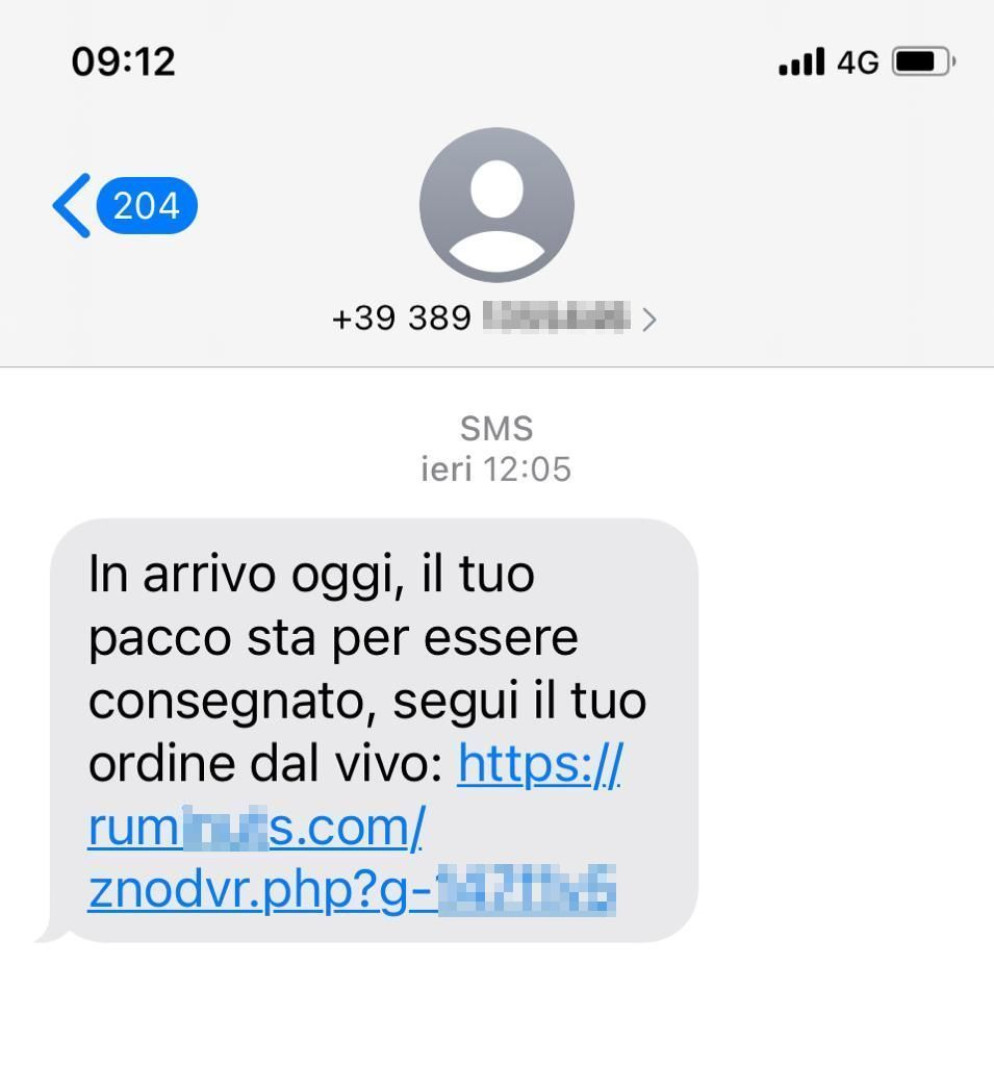Tap the battery icon in status bar
The width and height of the screenshot is (994, 1066).
(924, 62)
